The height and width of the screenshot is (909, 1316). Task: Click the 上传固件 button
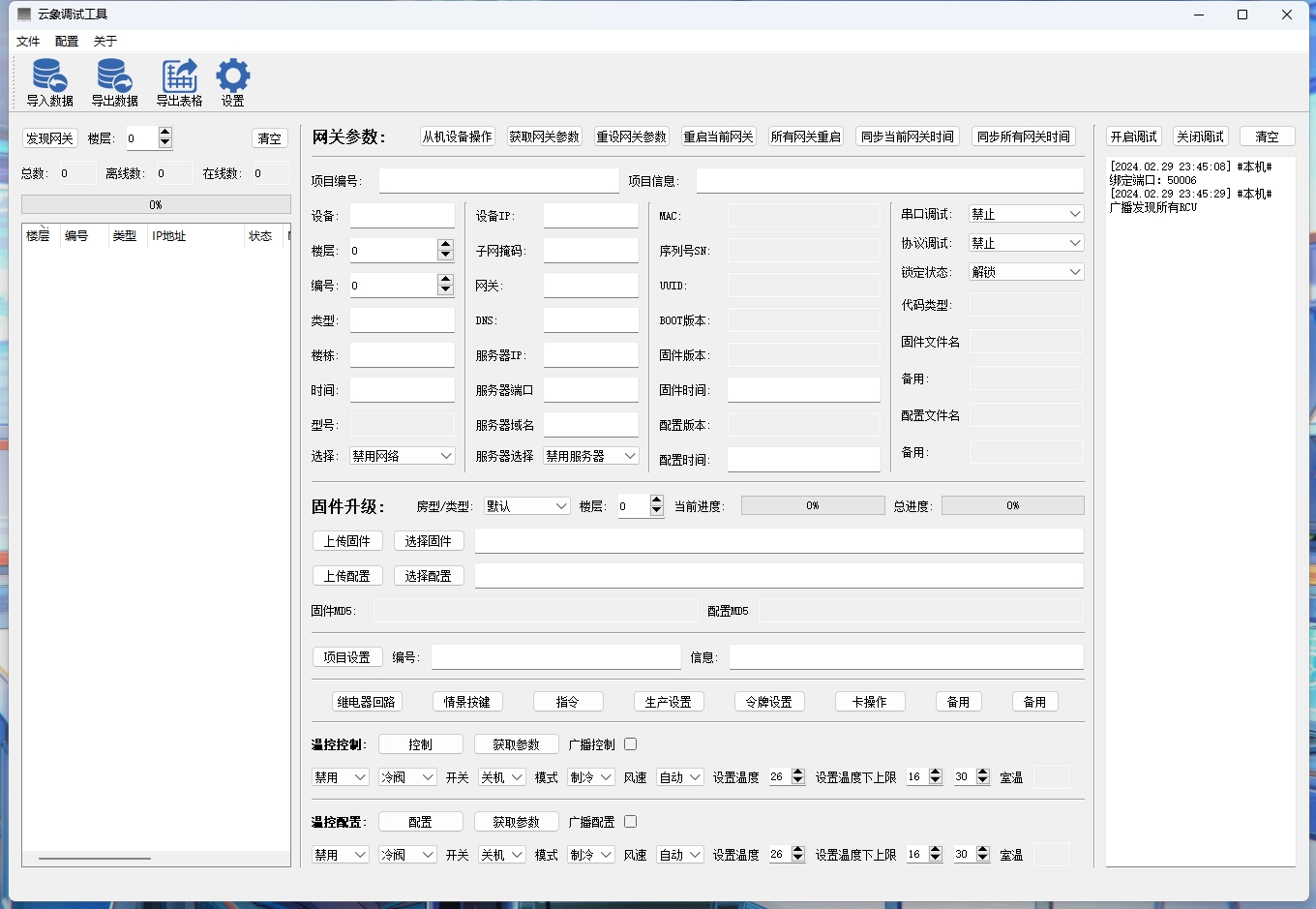[x=347, y=541]
